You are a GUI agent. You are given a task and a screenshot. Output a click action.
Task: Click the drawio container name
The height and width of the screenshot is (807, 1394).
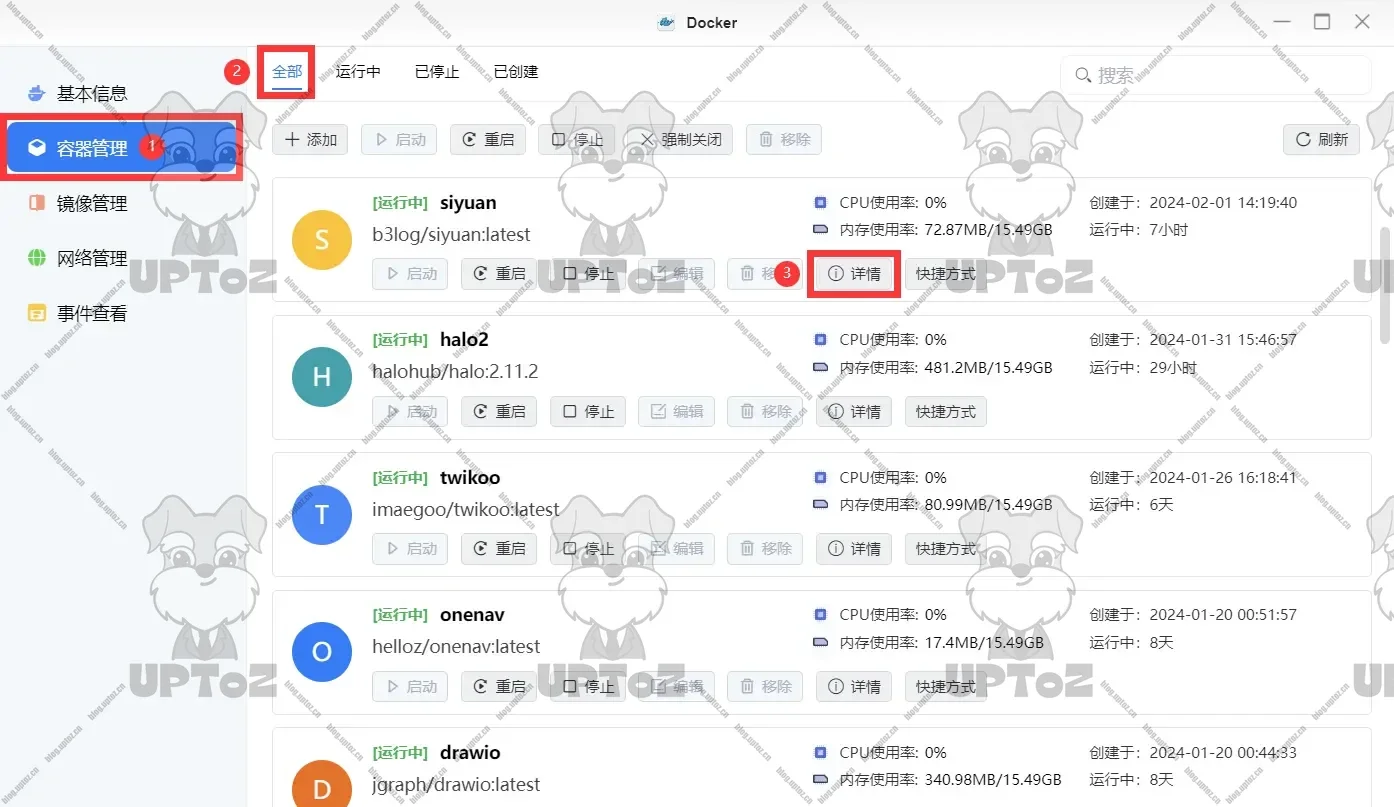coord(470,753)
